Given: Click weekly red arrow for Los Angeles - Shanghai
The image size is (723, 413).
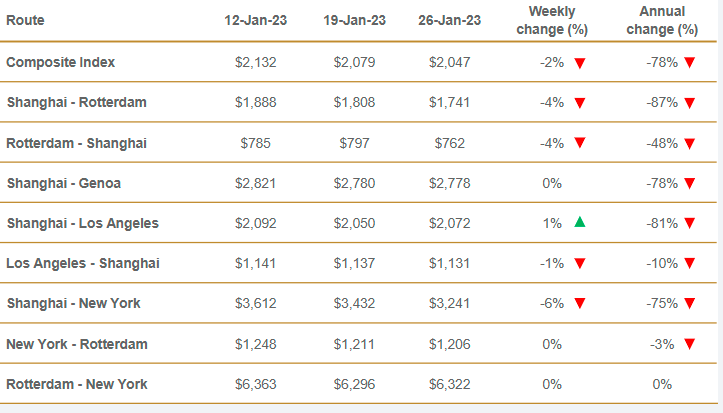Looking at the screenshot, I should point(579,263).
